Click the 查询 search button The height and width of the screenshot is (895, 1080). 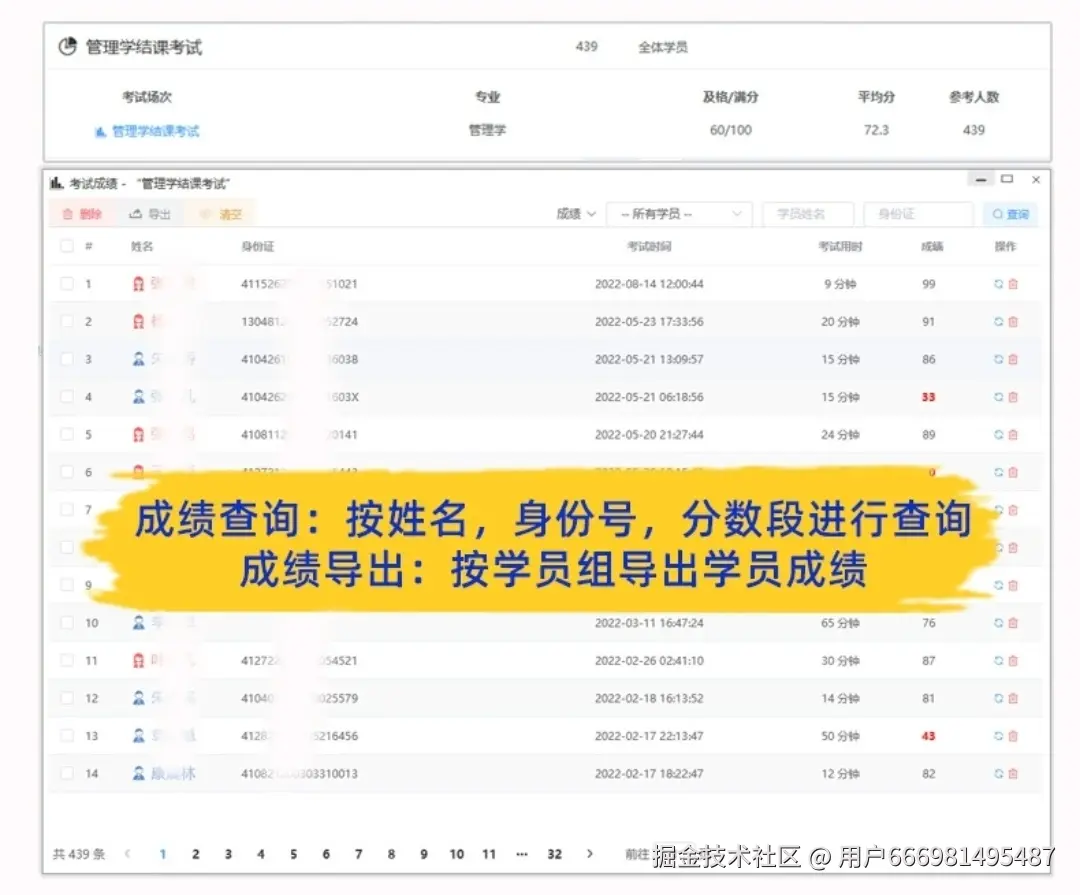1010,214
